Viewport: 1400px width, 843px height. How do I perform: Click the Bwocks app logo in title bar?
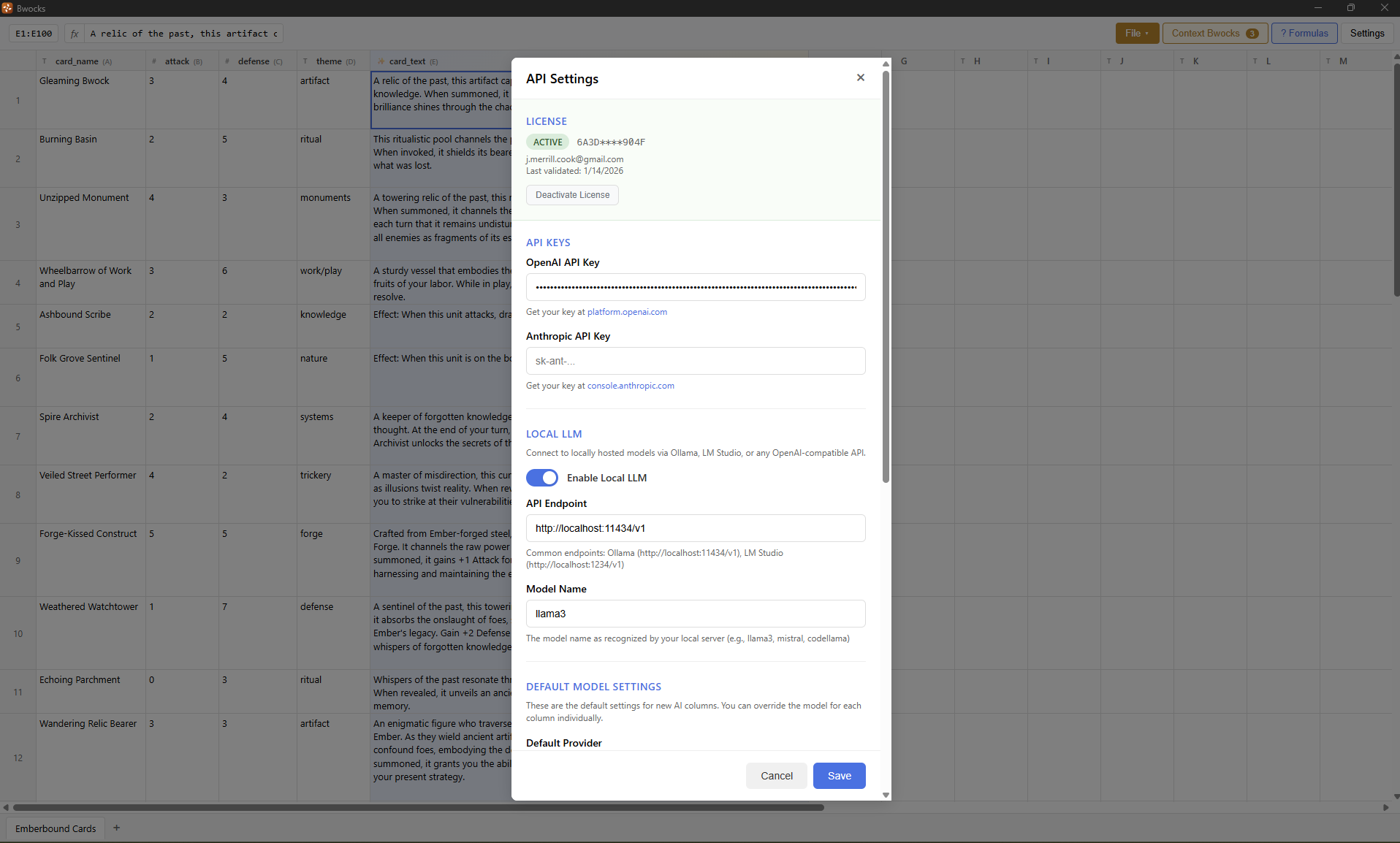7,8
